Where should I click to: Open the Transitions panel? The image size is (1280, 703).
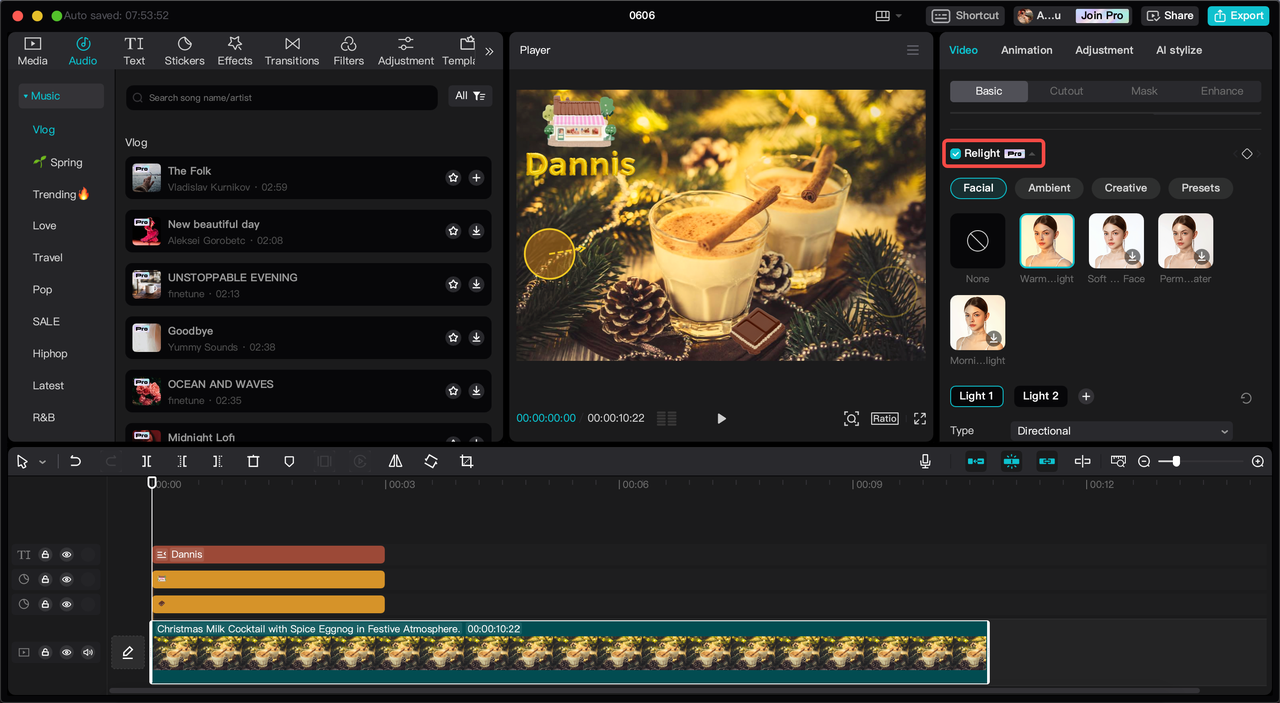click(292, 51)
